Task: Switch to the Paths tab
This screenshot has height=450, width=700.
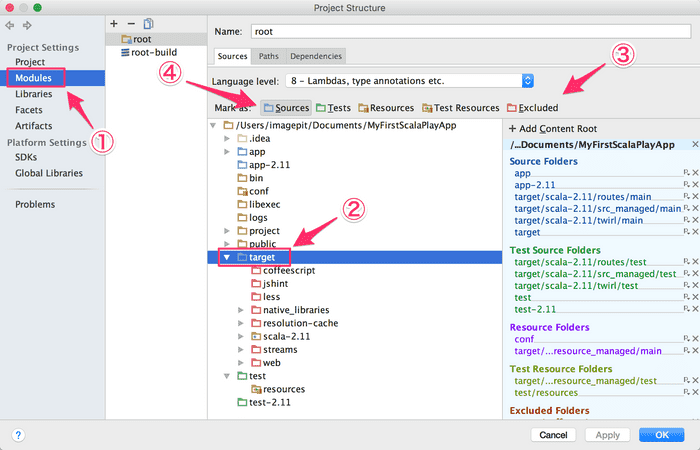Action: [269, 56]
